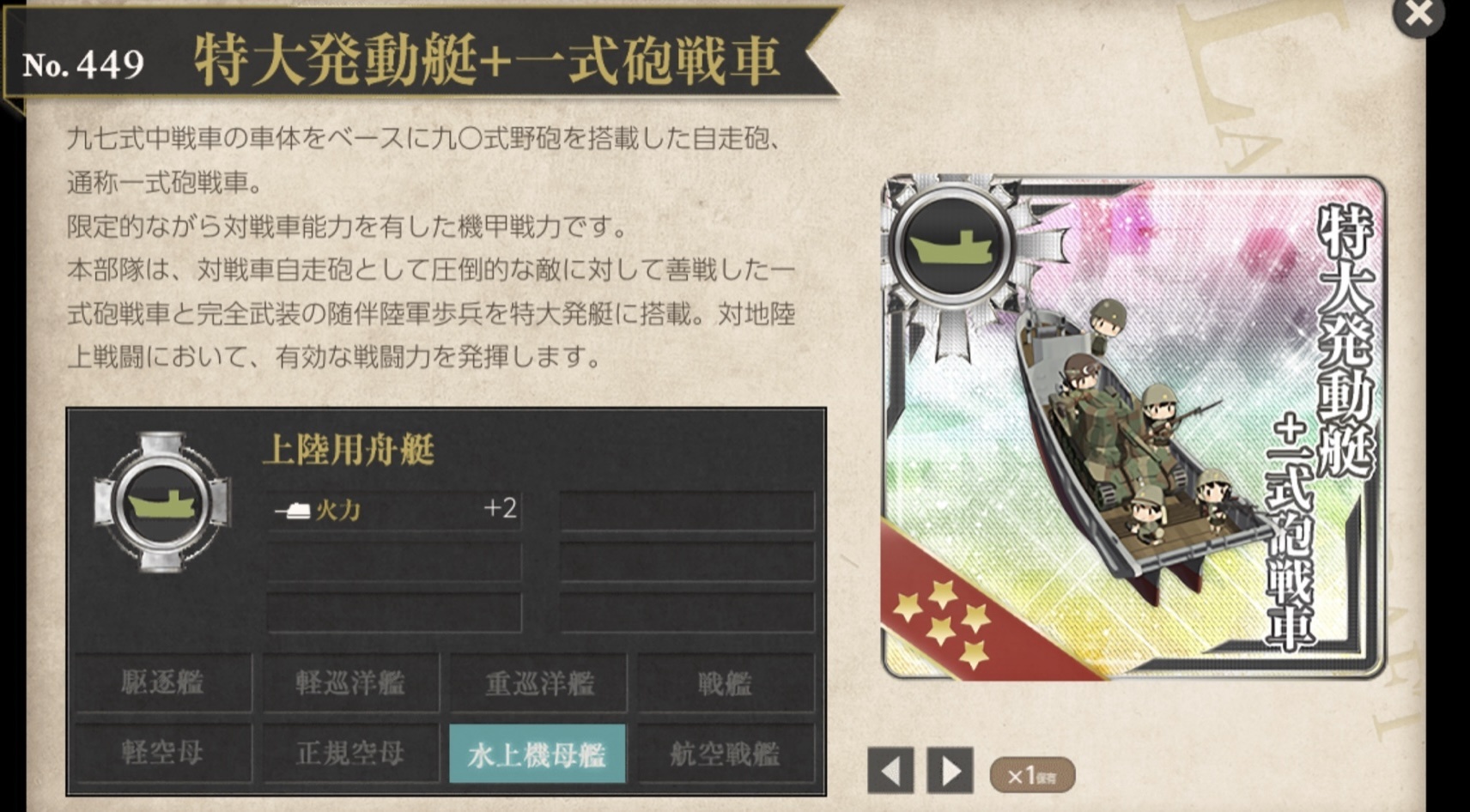The image size is (1470, 812).
Task: Click the landing craft badge on equipment card
Action: tap(953, 246)
